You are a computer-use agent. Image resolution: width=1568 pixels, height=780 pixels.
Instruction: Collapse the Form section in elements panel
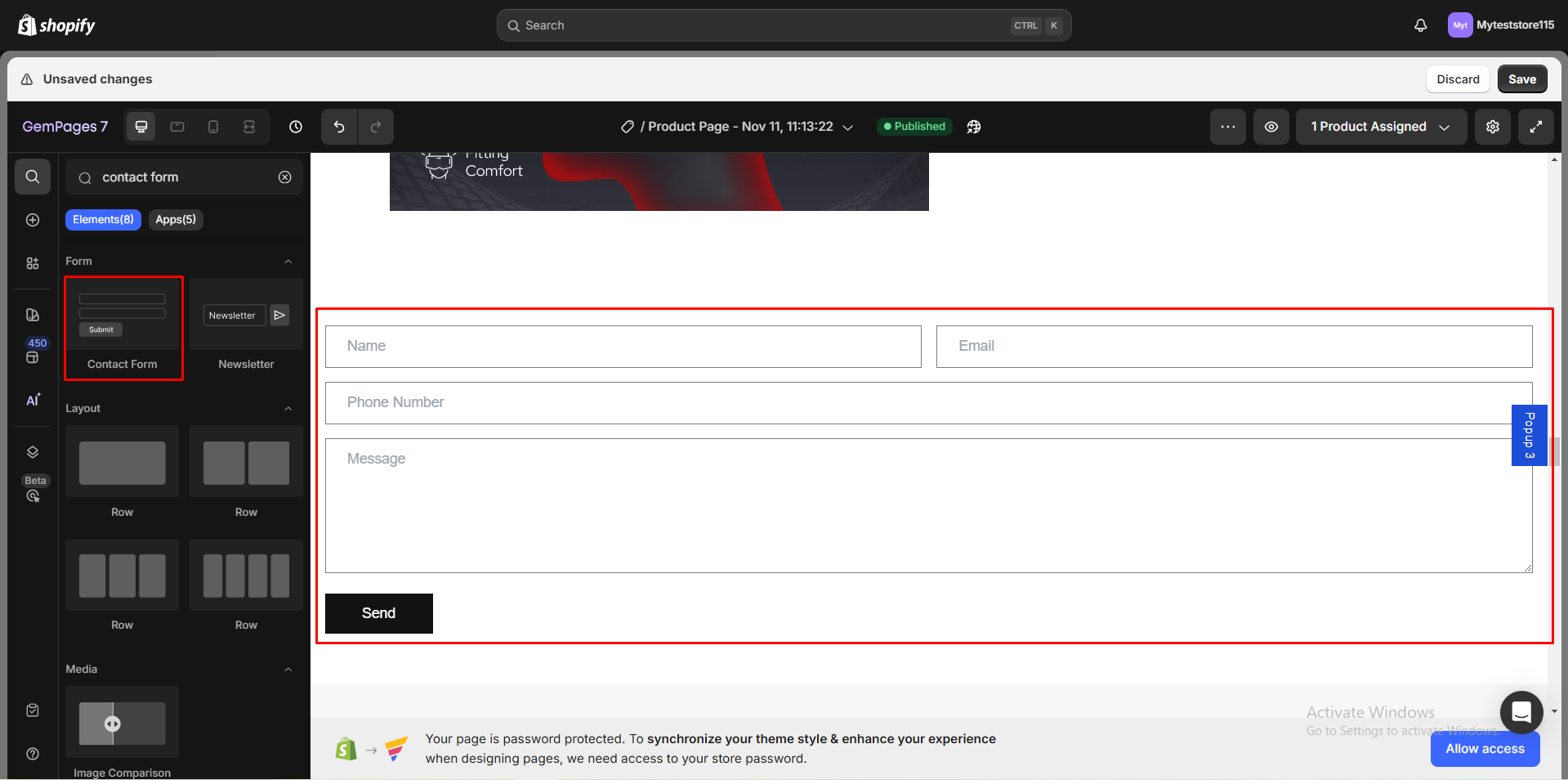click(288, 261)
